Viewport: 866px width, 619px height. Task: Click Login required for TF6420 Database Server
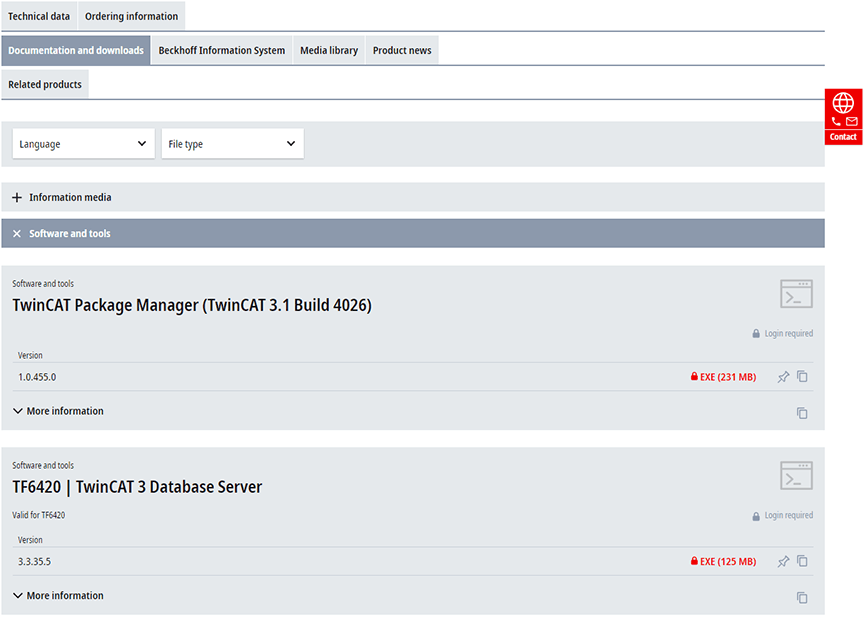[783, 515]
